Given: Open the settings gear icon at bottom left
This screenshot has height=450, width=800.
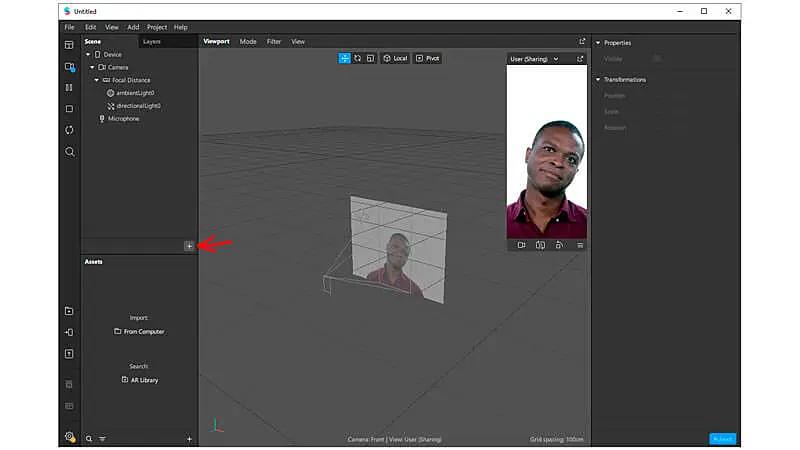Looking at the screenshot, I should point(69,436).
